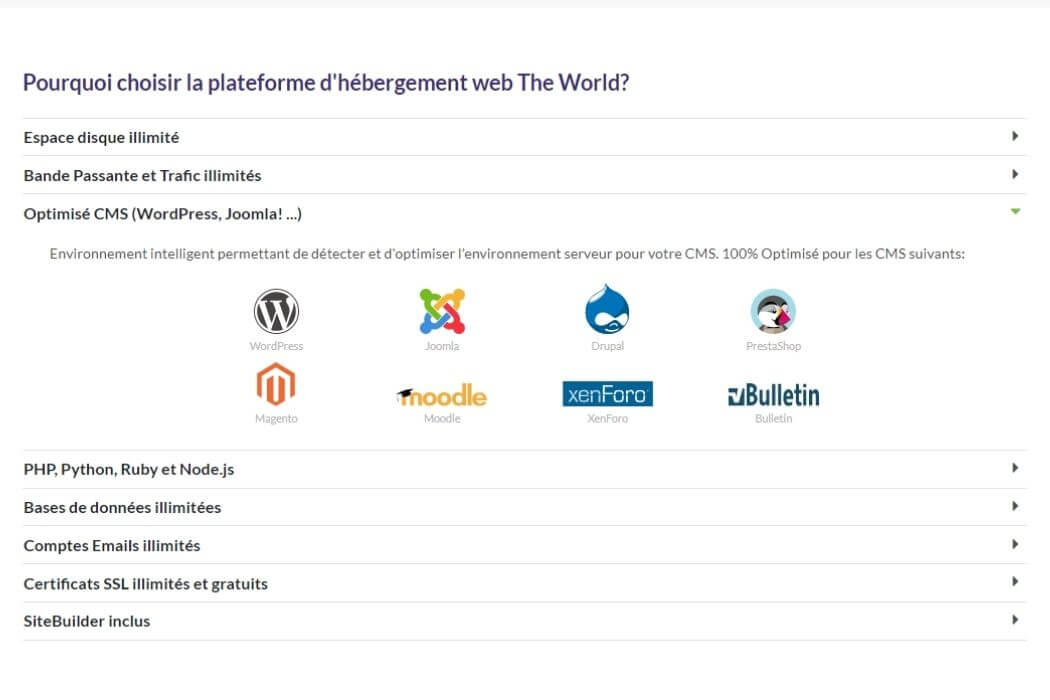Screen dimensions: 1050x700
Task: Collapse the green Optimisé CMS arrow
Action: click(1015, 212)
